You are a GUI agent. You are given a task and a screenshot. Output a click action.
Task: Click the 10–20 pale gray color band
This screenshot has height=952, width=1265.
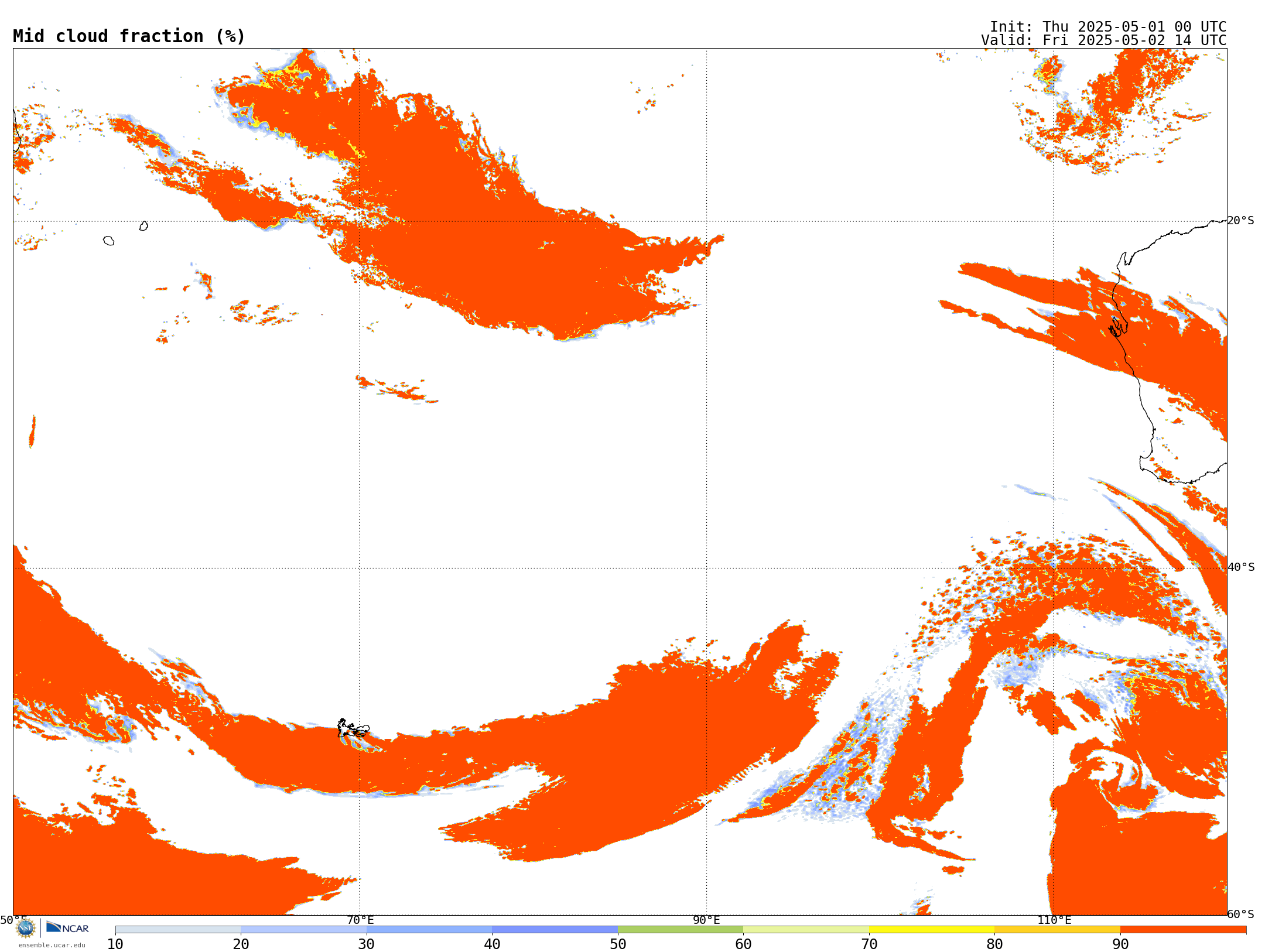coord(178,930)
